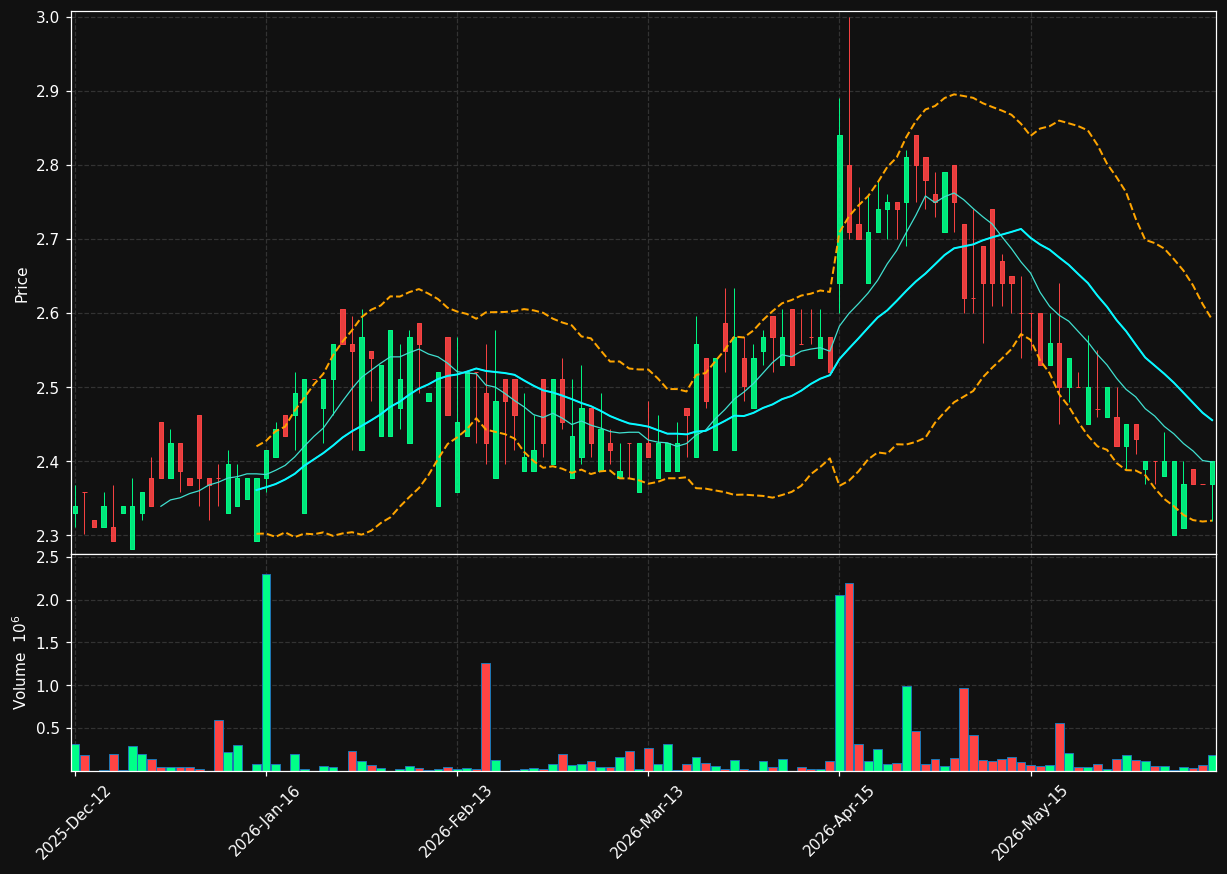Click the Price axis title
This screenshot has width=1227, height=874.
pos(22,284)
